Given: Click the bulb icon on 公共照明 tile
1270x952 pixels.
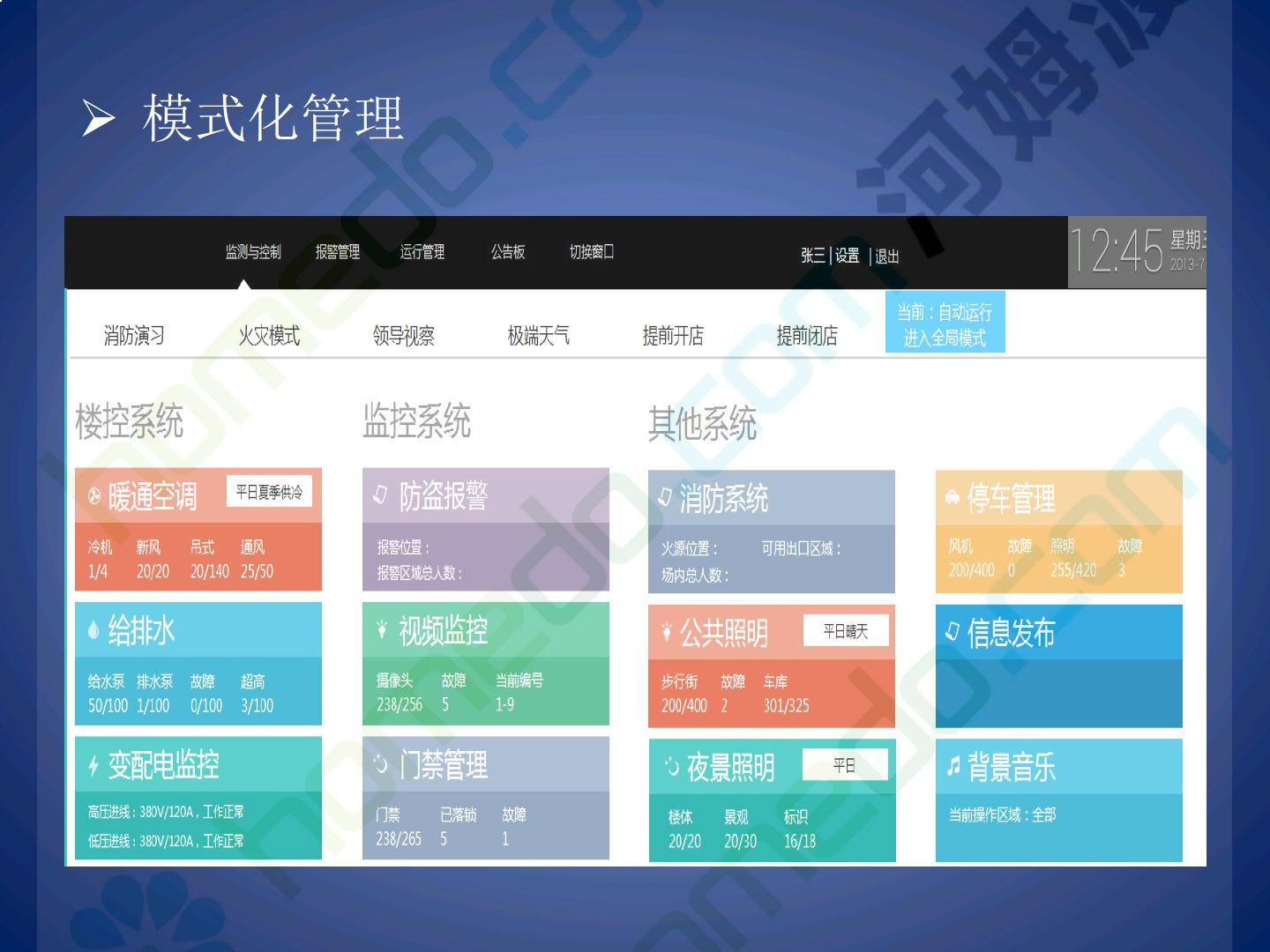Looking at the screenshot, I should point(667,632).
